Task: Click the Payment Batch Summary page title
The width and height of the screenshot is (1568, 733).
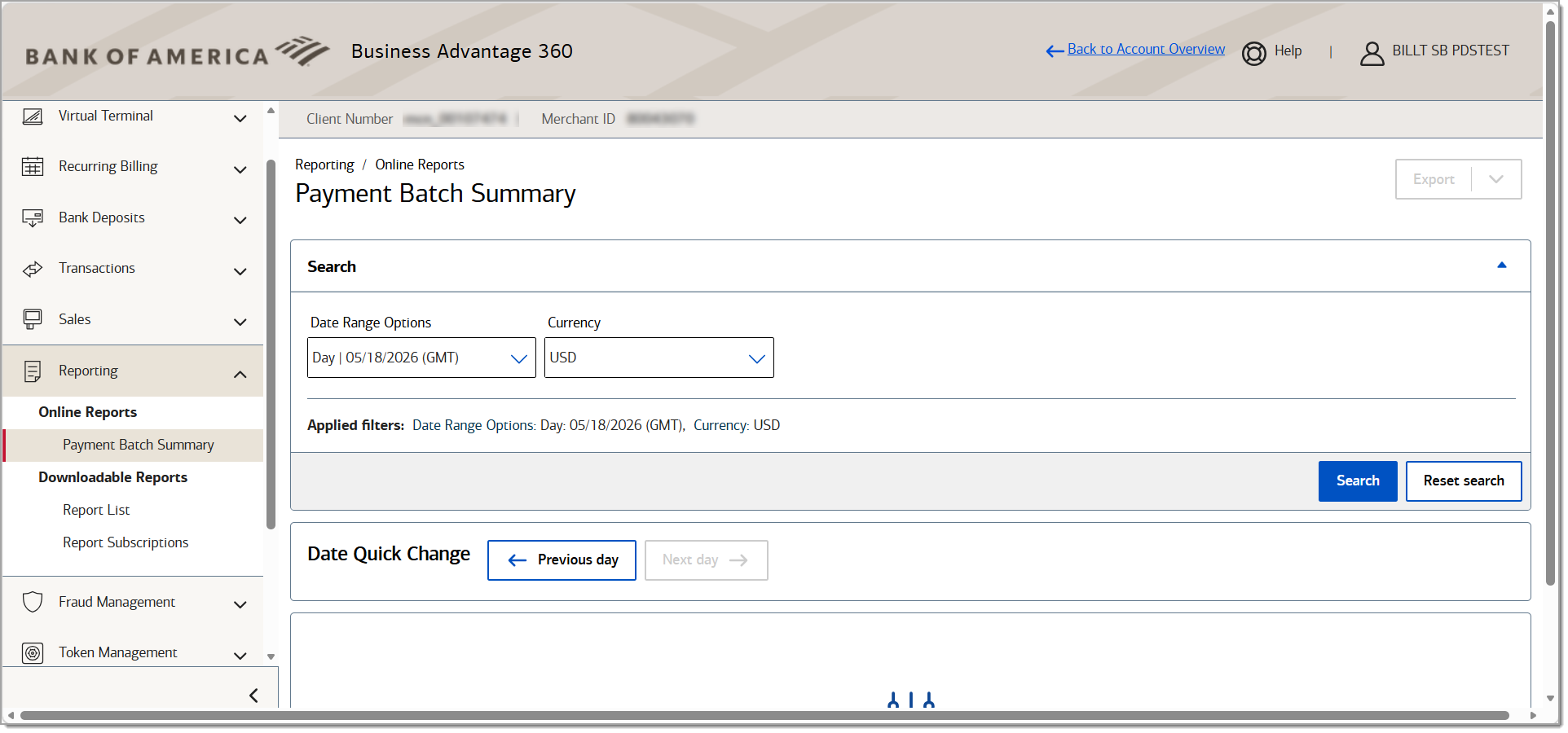Action: click(435, 194)
